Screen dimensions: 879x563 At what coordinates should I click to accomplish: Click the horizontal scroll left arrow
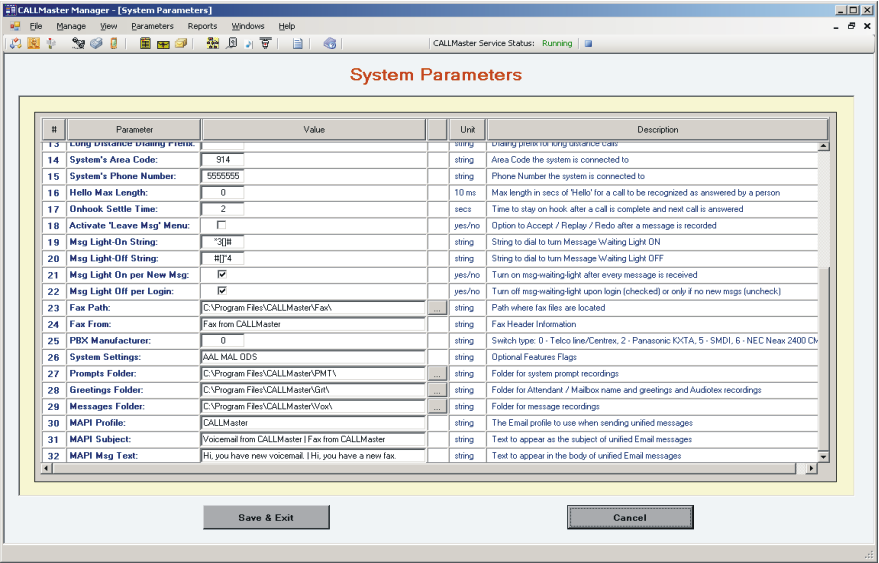[48, 468]
